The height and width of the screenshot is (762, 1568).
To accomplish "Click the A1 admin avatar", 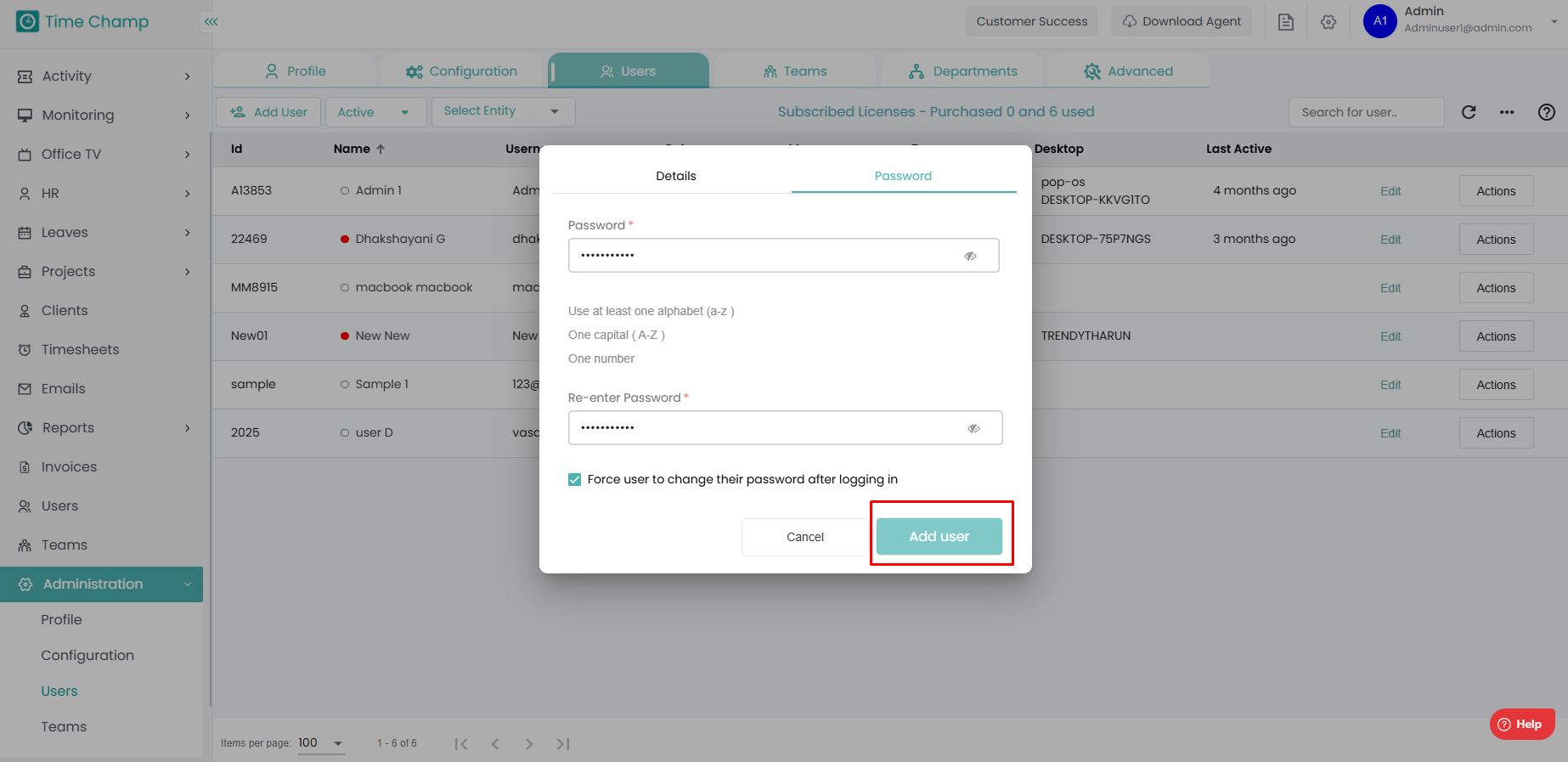I will 1380,21.
